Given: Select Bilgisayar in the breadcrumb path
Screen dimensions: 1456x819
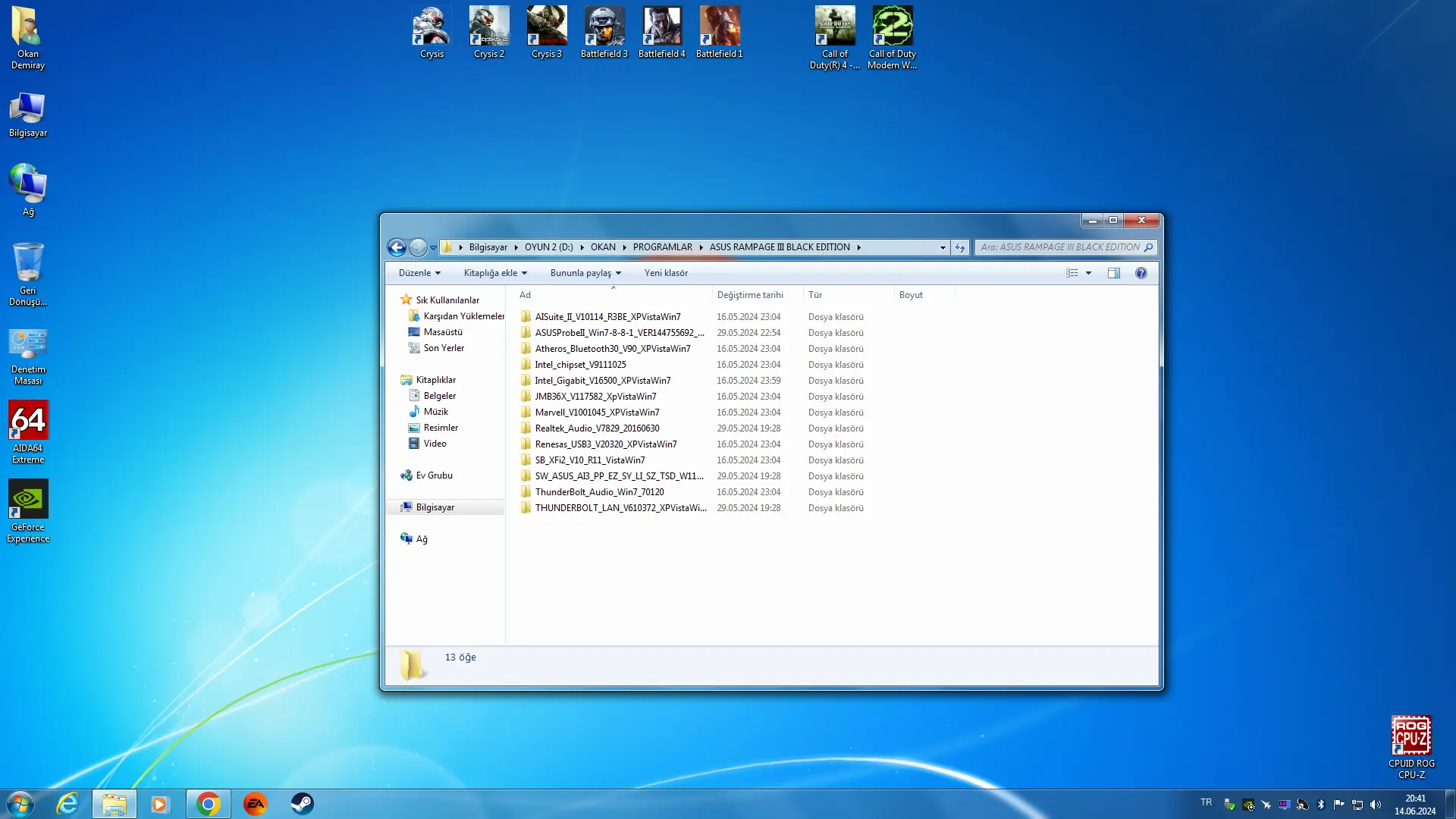Looking at the screenshot, I should pos(488,247).
